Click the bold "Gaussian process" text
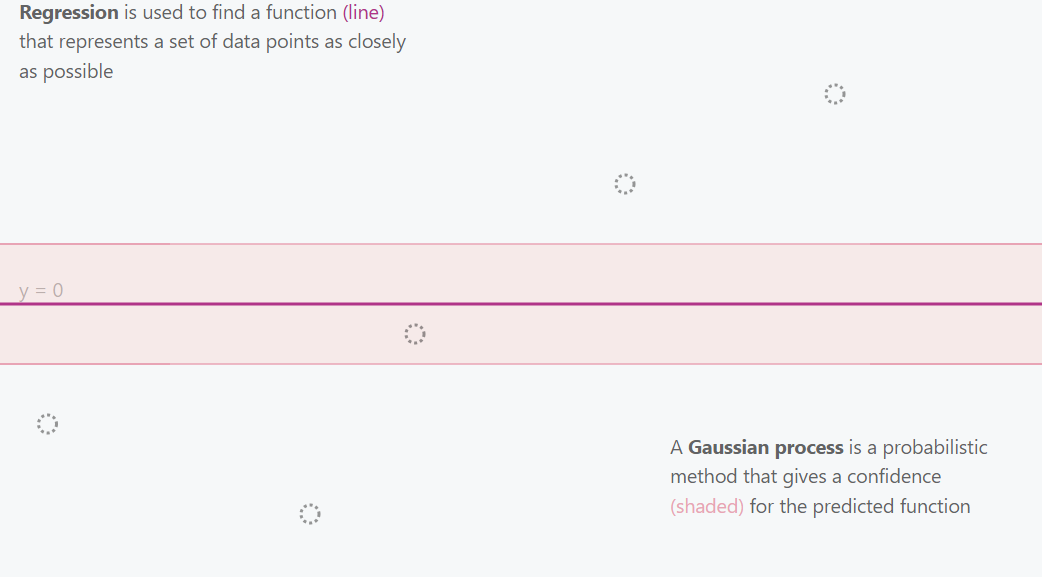1042x577 pixels. point(766,448)
